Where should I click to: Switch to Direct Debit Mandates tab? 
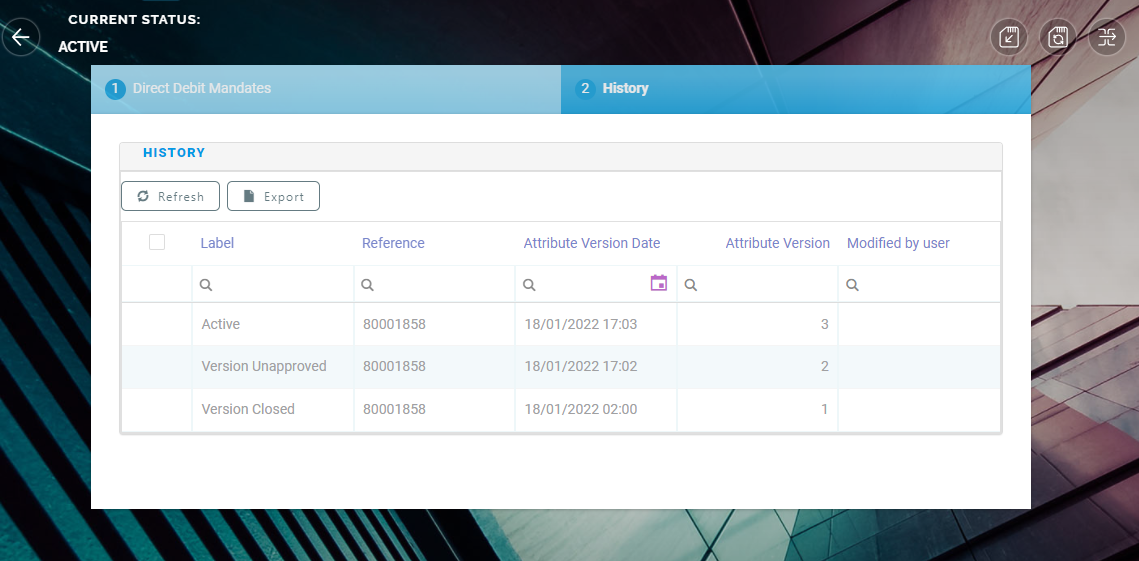201,89
